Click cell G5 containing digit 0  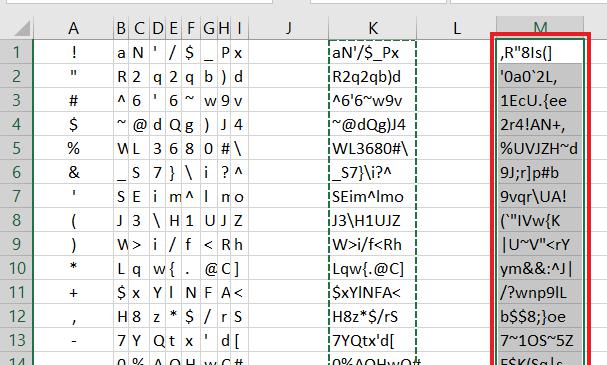pyautogui.click(x=209, y=148)
